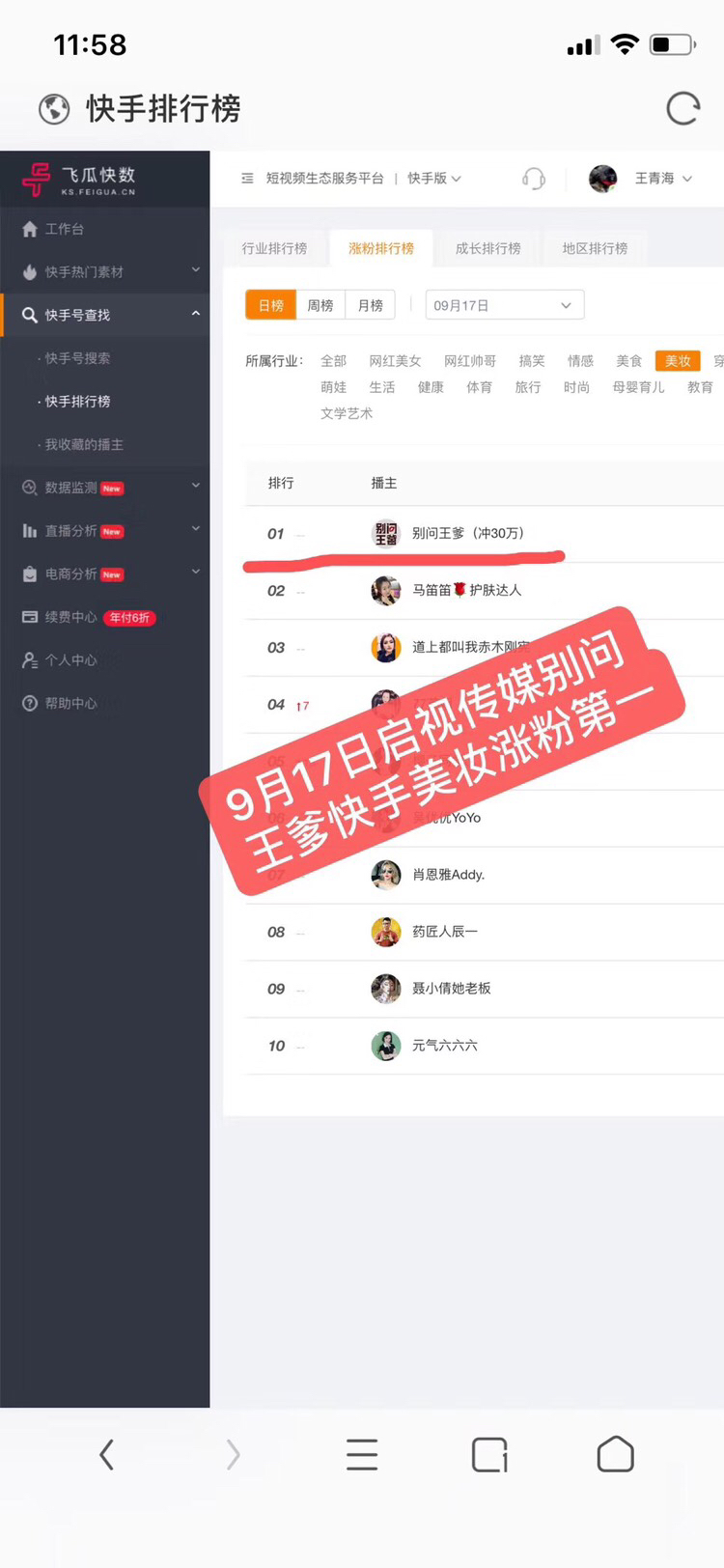Open the 09月17日 date dropdown
Image resolution: width=724 pixels, height=1568 pixels.
click(505, 305)
